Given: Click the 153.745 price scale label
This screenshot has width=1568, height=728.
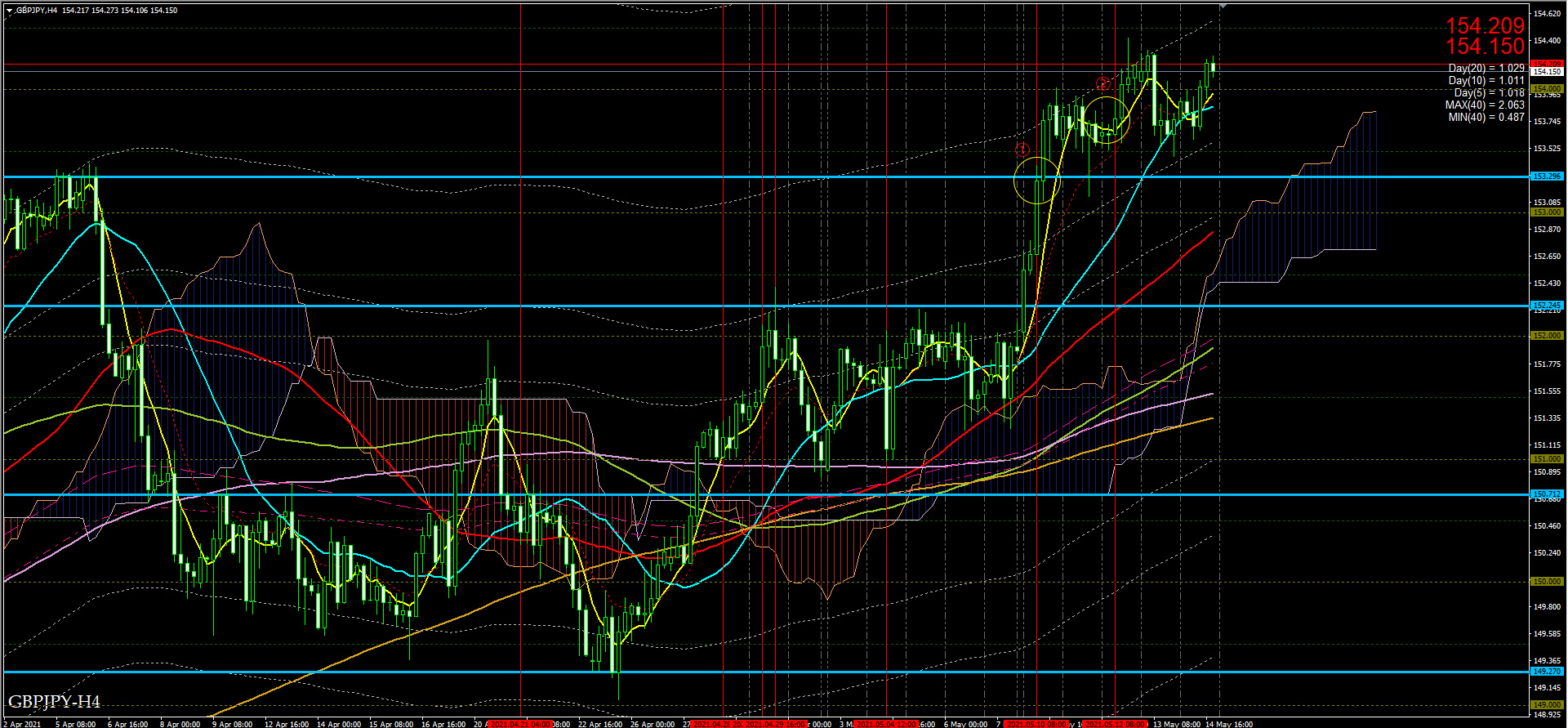Looking at the screenshot, I should (1548, 122).
